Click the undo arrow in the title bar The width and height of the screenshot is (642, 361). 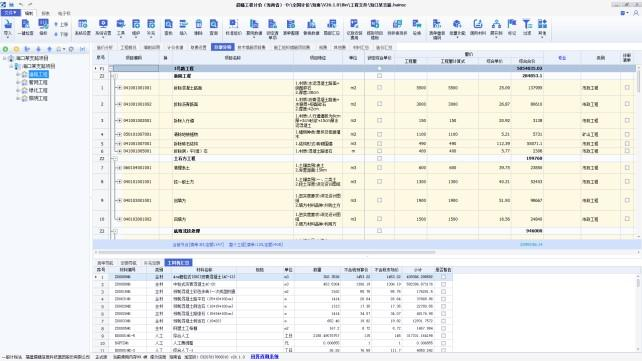point(21,5)
